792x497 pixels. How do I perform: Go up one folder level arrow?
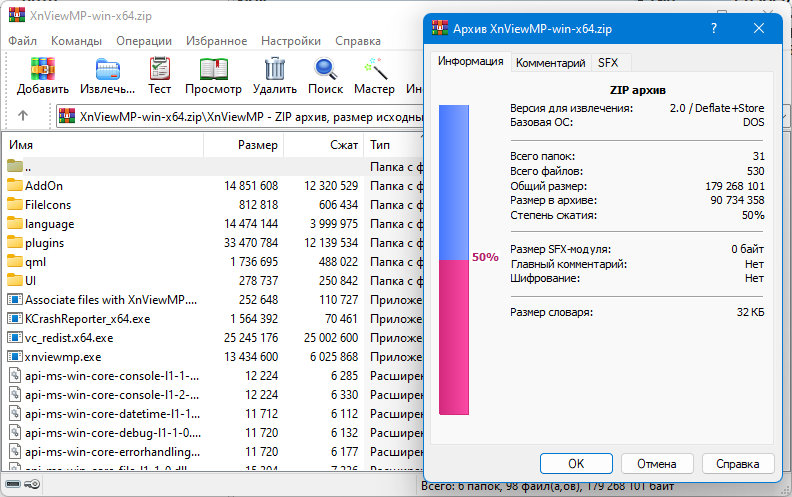23,116
